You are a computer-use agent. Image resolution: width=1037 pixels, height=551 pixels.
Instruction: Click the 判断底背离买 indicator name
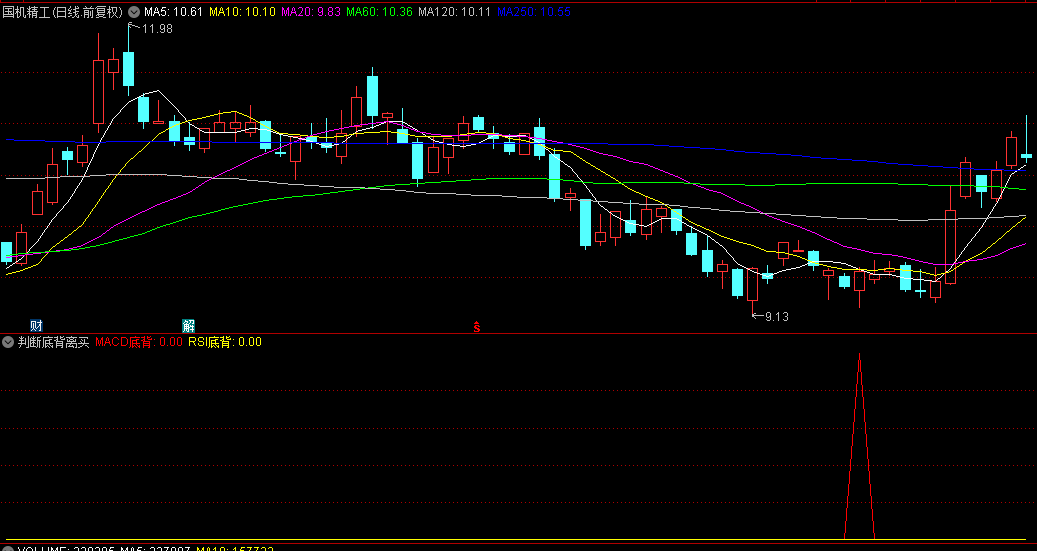54,342
